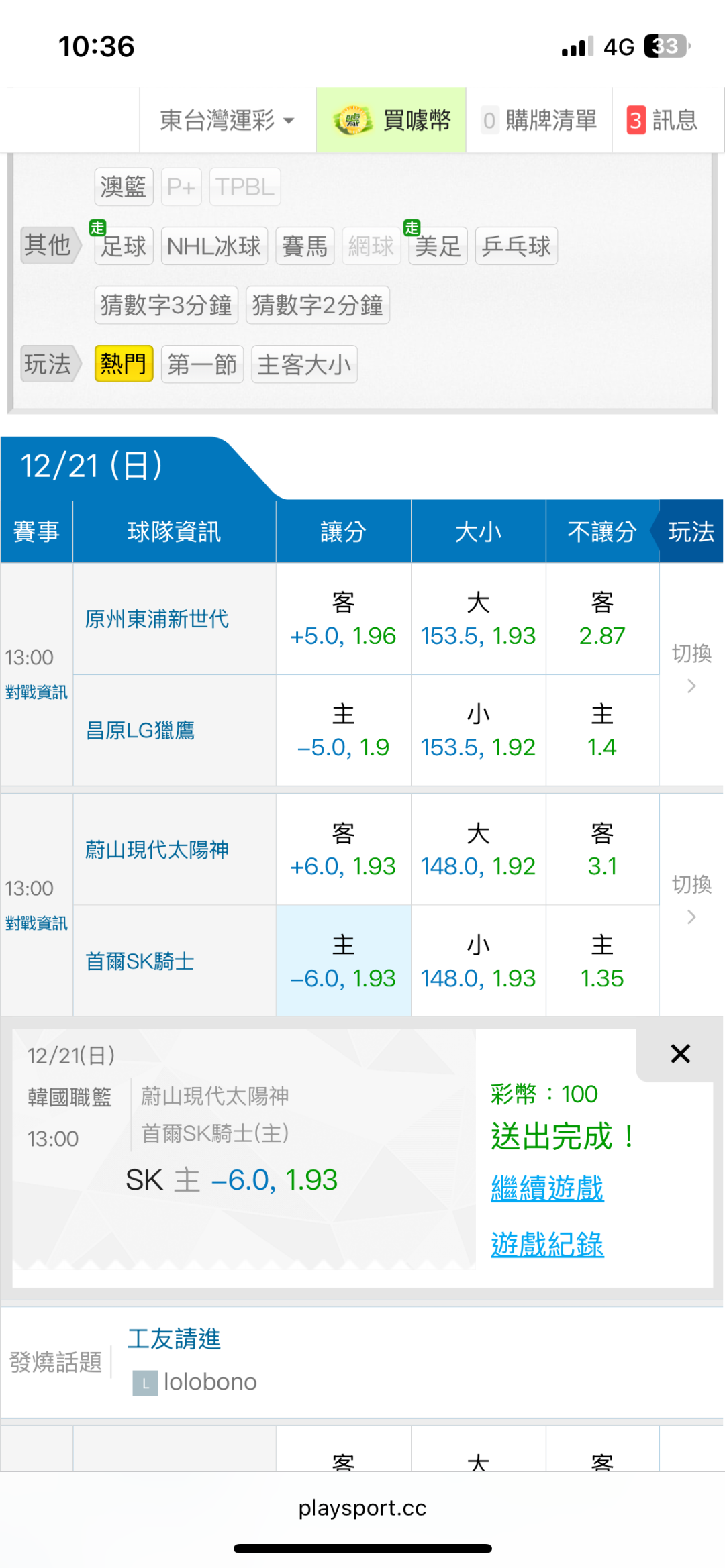Click the 繼續遊戲 link

tap(547, 1188)
